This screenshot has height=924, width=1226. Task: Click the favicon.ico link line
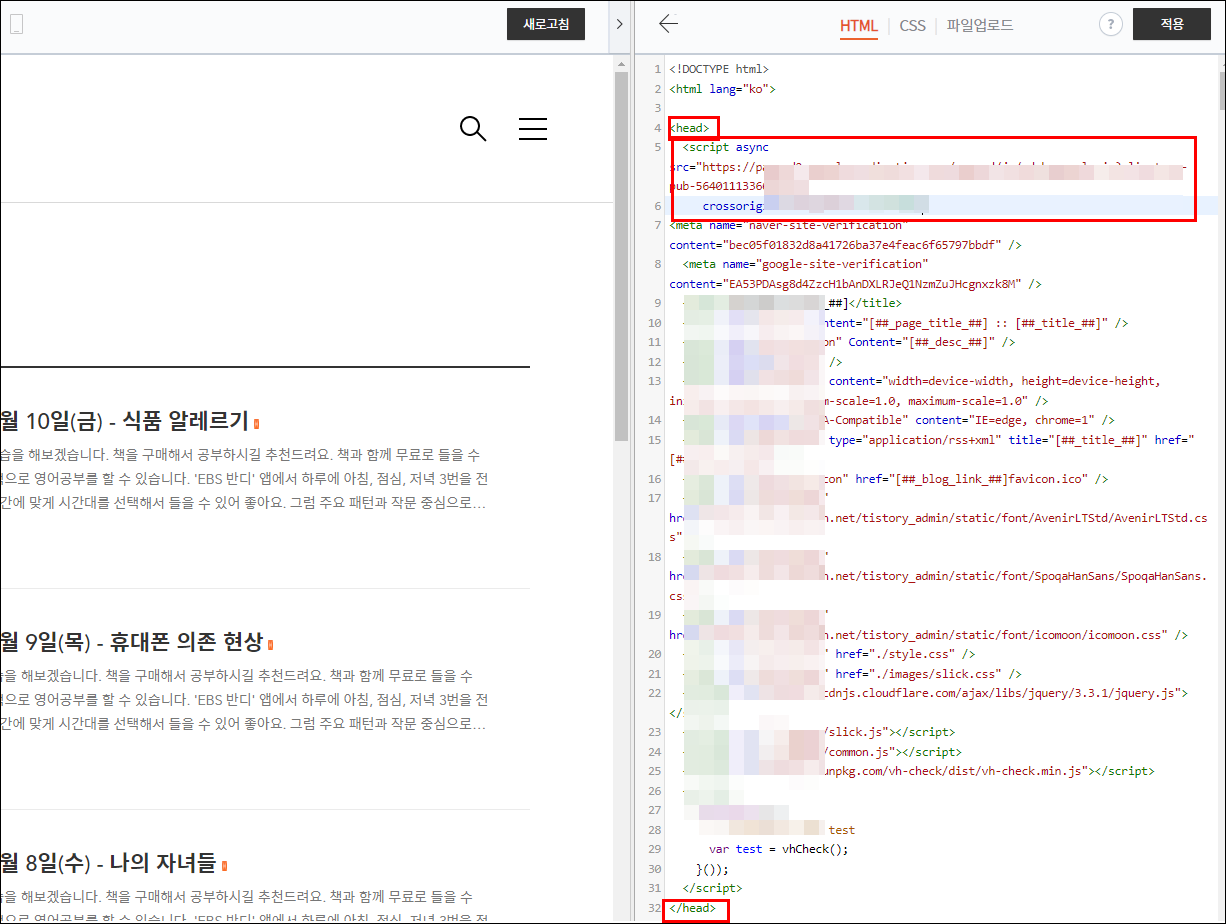point(964,479)
